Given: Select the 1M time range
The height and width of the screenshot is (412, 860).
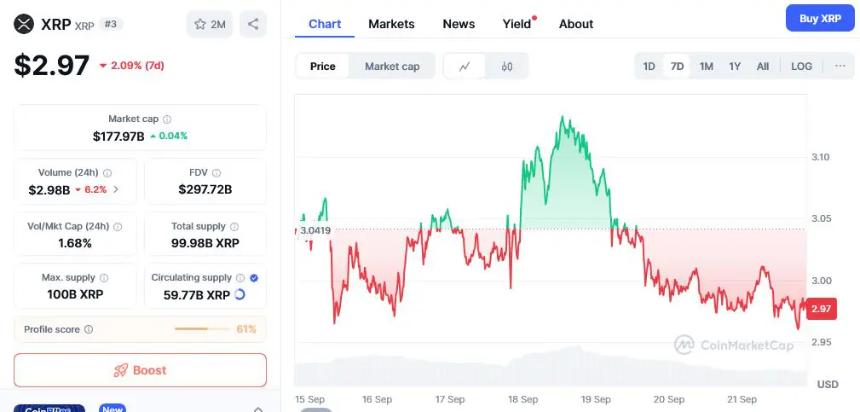Looking at the screenshot, I should [x=706, y=66].
